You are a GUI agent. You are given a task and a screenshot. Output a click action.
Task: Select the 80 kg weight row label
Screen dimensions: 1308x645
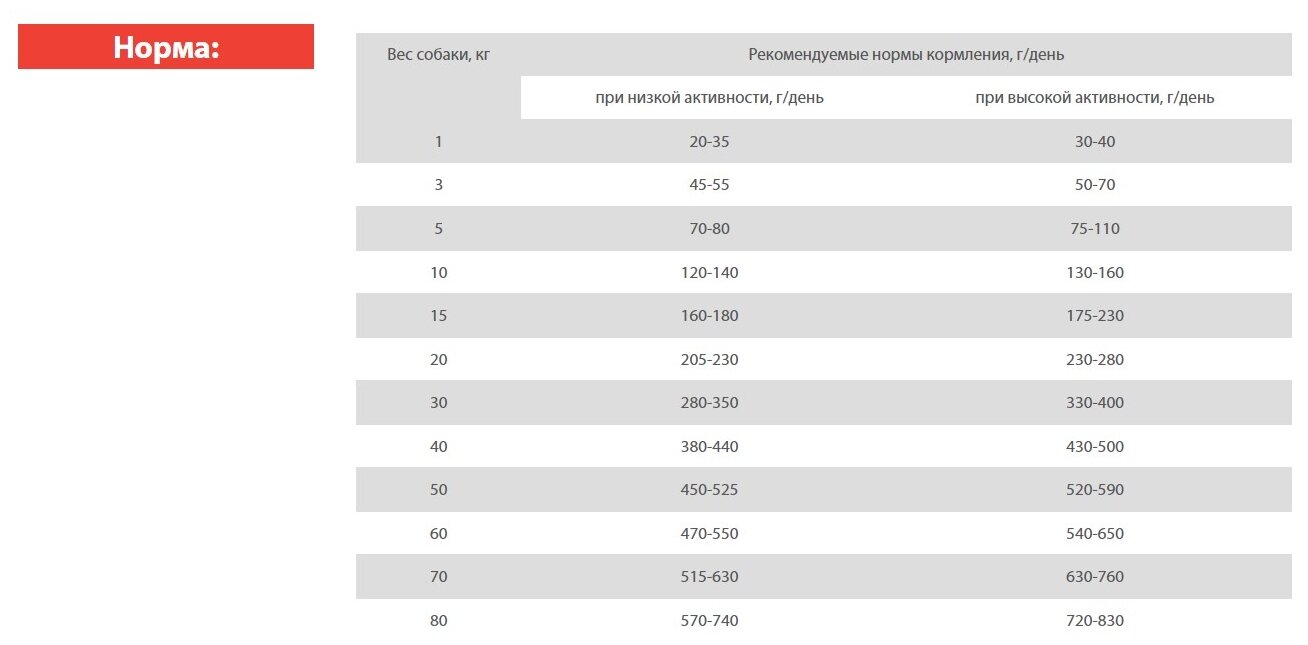click(x=438, y=621)
